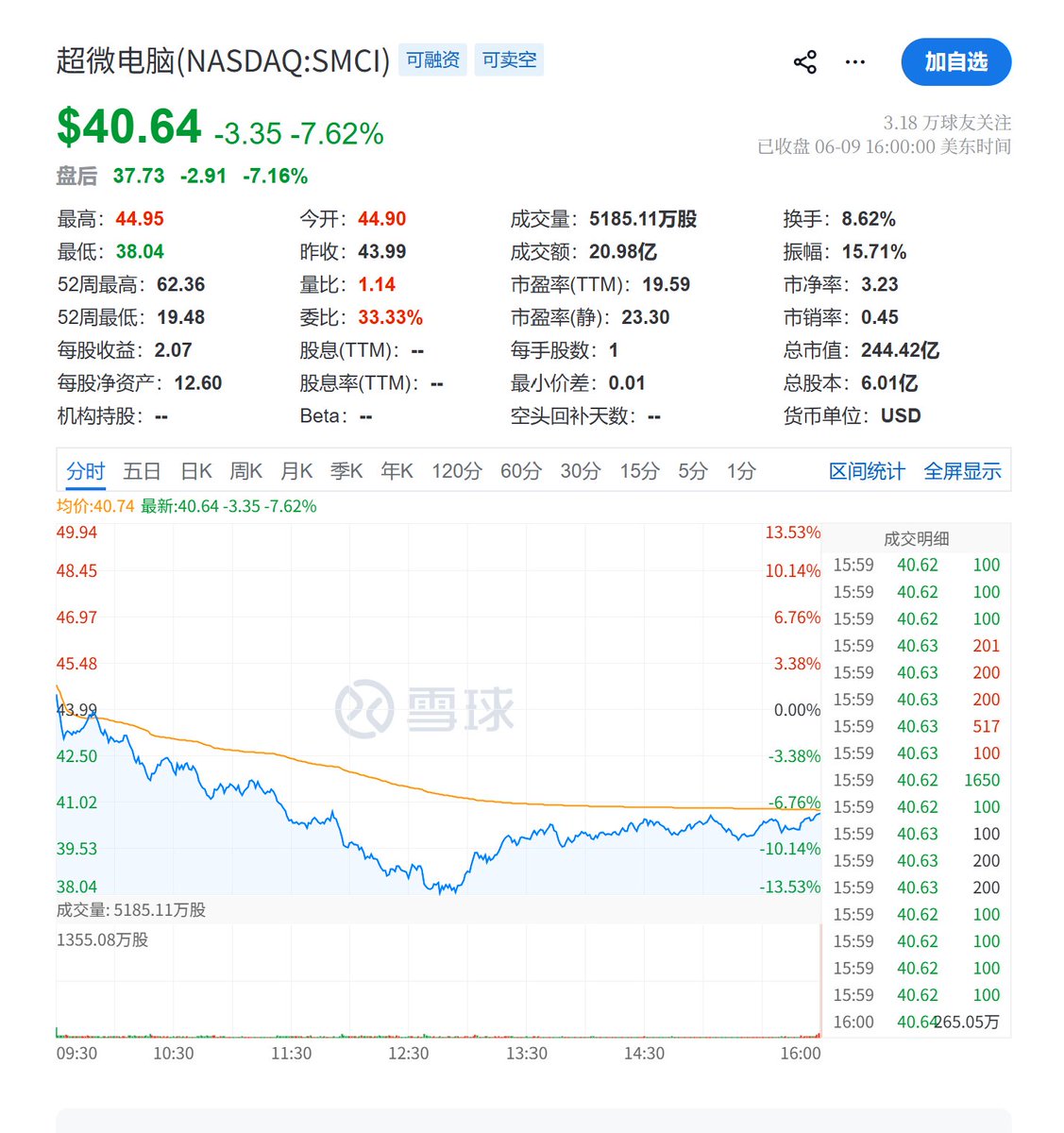Click the volume bar chart area
Screen dimensions: 1064x1133
tap(438, 982)
